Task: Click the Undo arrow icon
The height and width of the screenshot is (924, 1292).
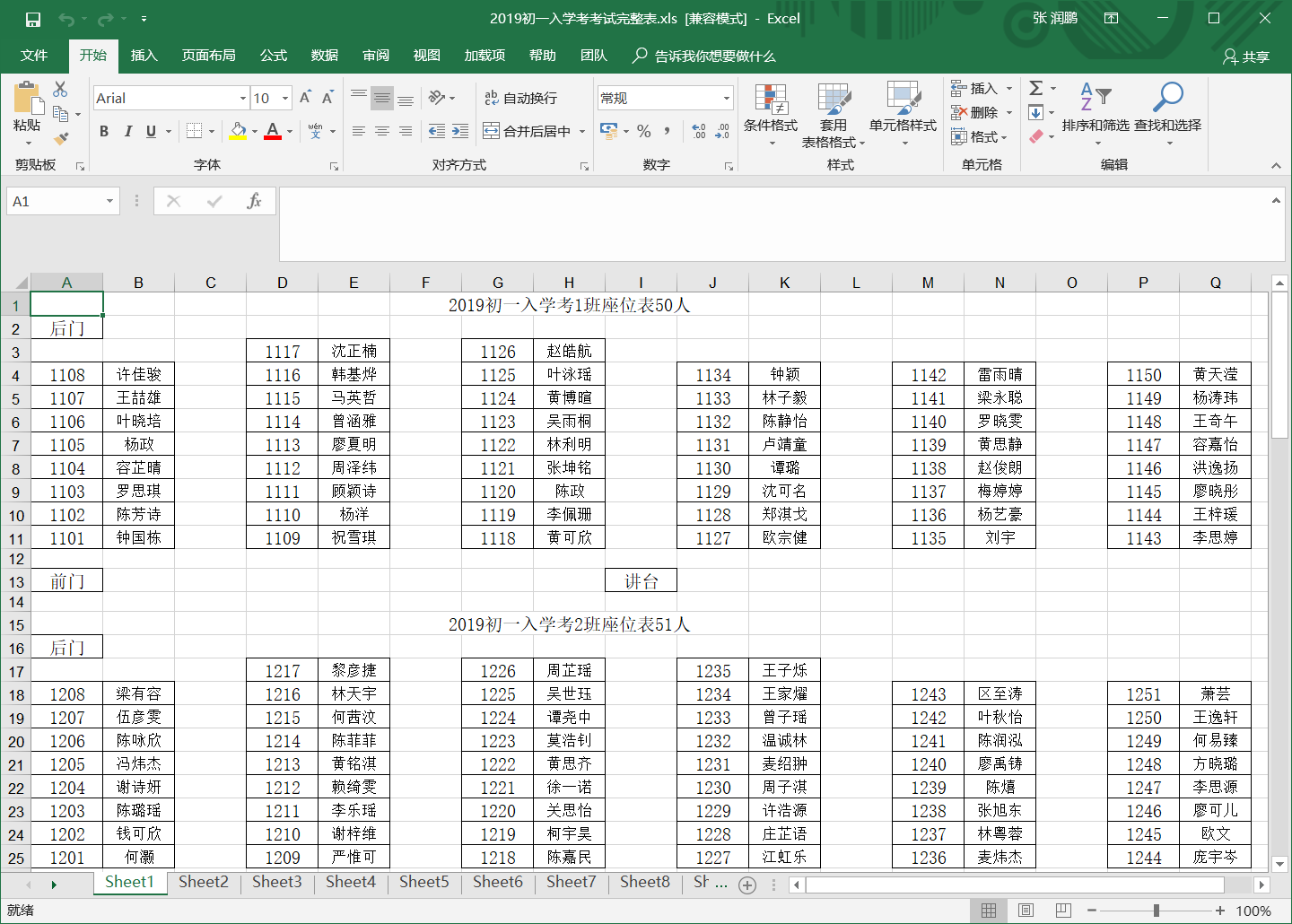Action: pos(66,19)
